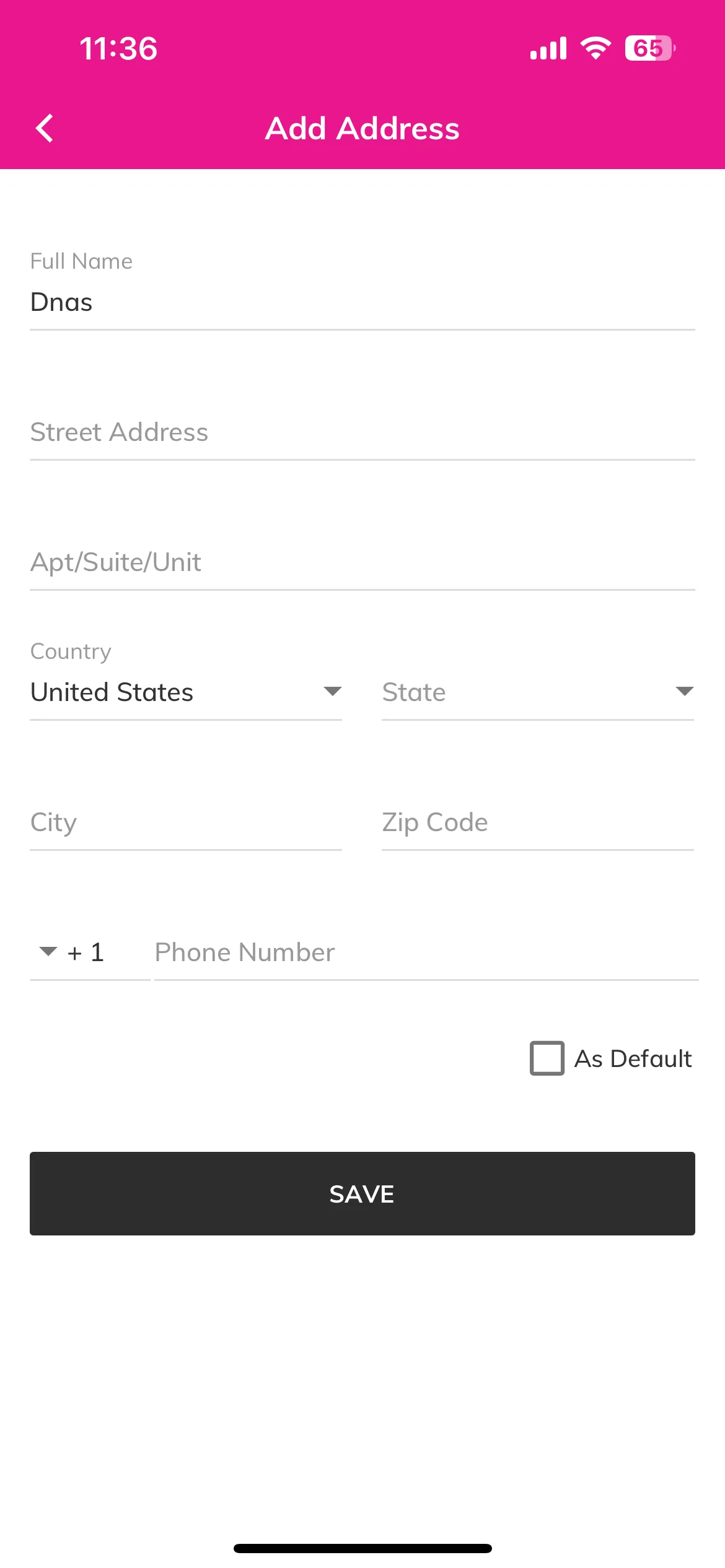Viewport: 725px width, 1568px height.
Task: Select the Apt/Suite/Unit field
Action: tap(362, 562)
